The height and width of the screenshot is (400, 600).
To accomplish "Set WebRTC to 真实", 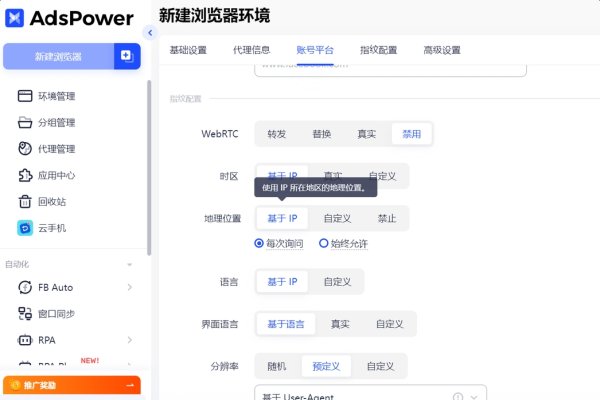I will coord(367,134).
